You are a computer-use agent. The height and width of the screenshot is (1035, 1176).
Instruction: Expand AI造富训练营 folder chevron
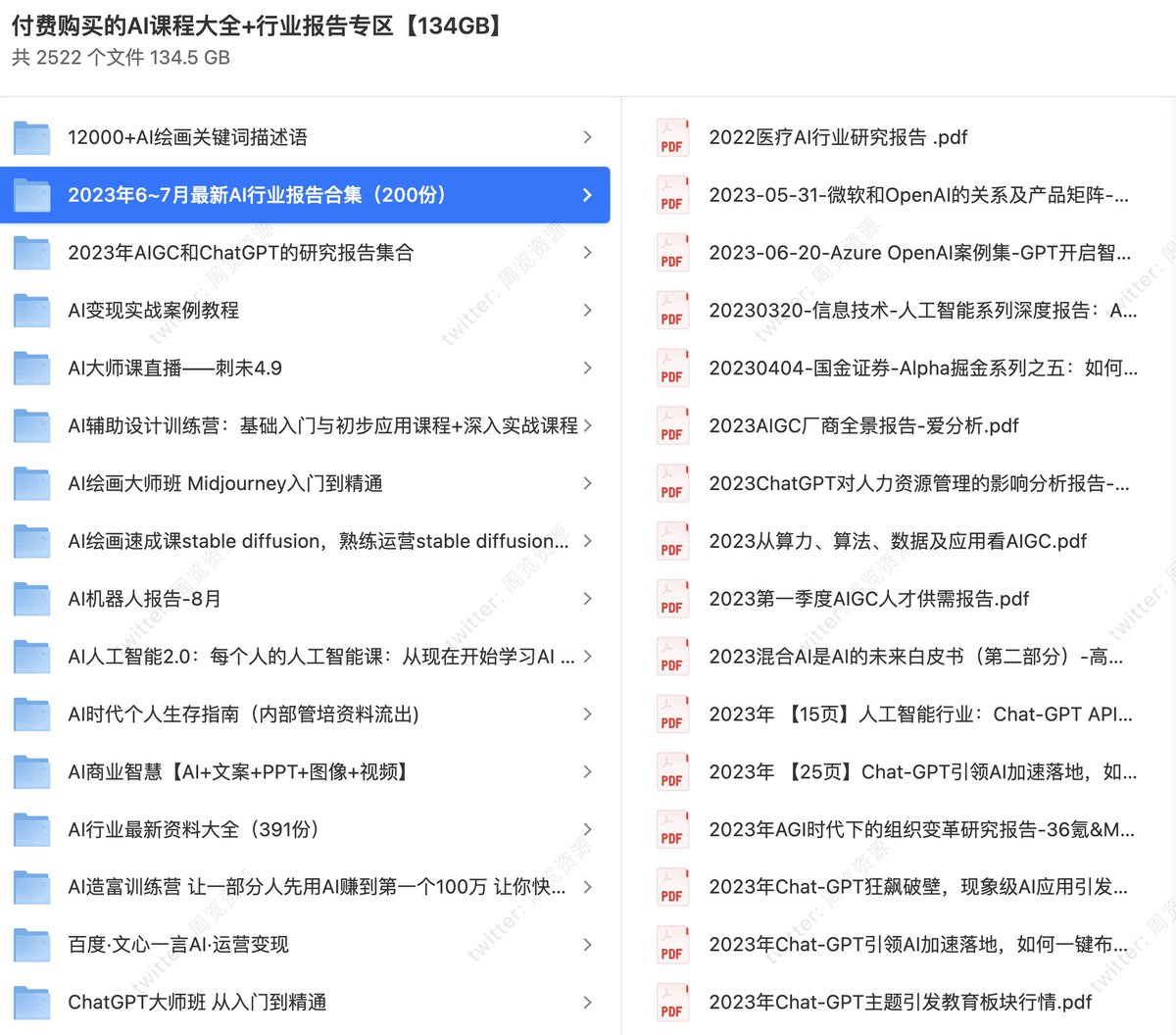tap(587, 887)
